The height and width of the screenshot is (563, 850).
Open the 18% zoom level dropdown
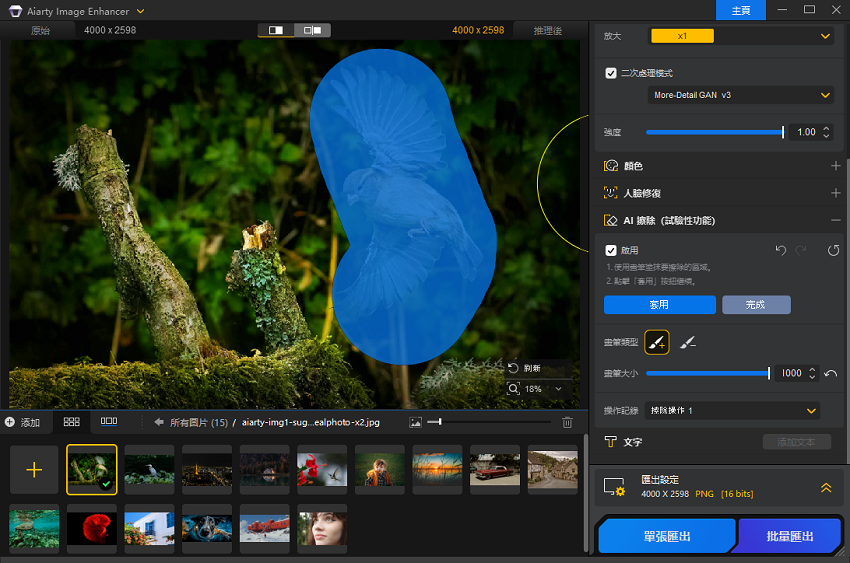tap(558, 389)
